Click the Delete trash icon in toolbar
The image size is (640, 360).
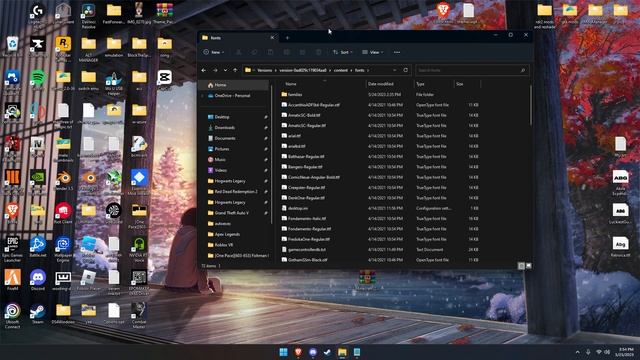[318, 52]
